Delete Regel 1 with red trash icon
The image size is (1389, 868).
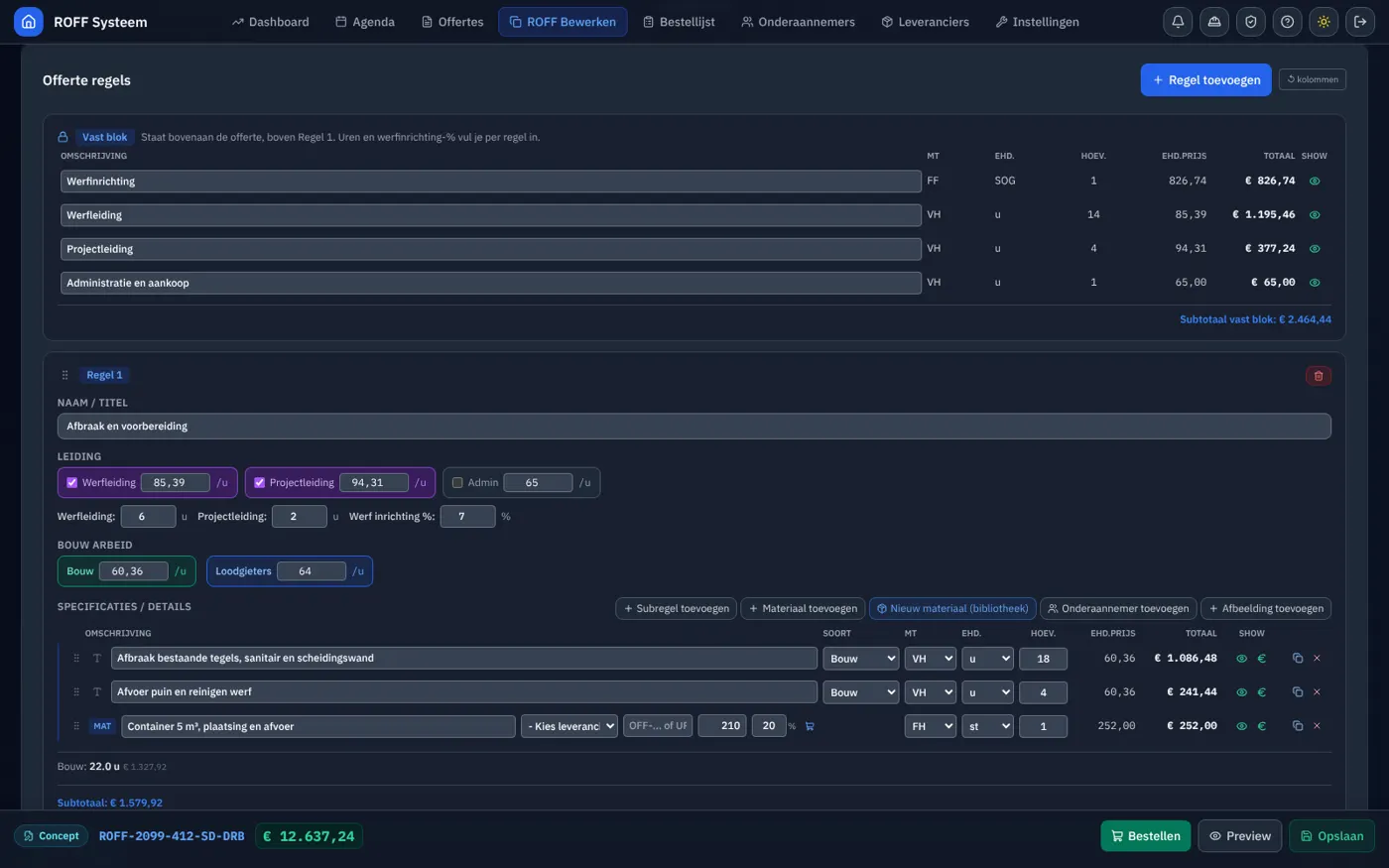(1319, 376)
